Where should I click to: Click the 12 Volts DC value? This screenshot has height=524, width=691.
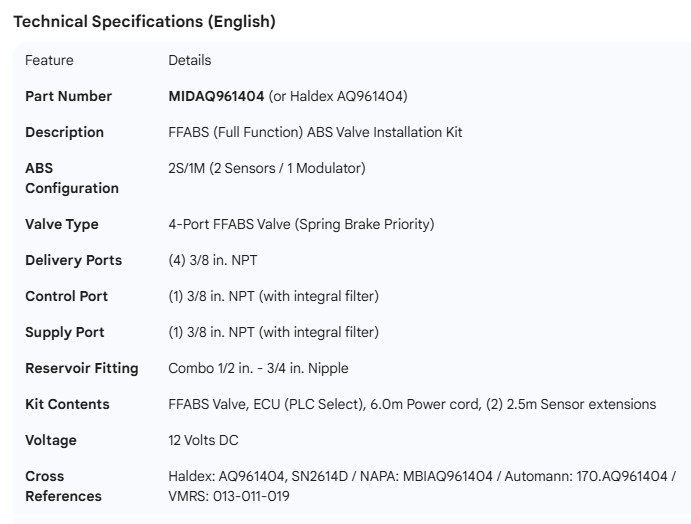coord(203,440)
